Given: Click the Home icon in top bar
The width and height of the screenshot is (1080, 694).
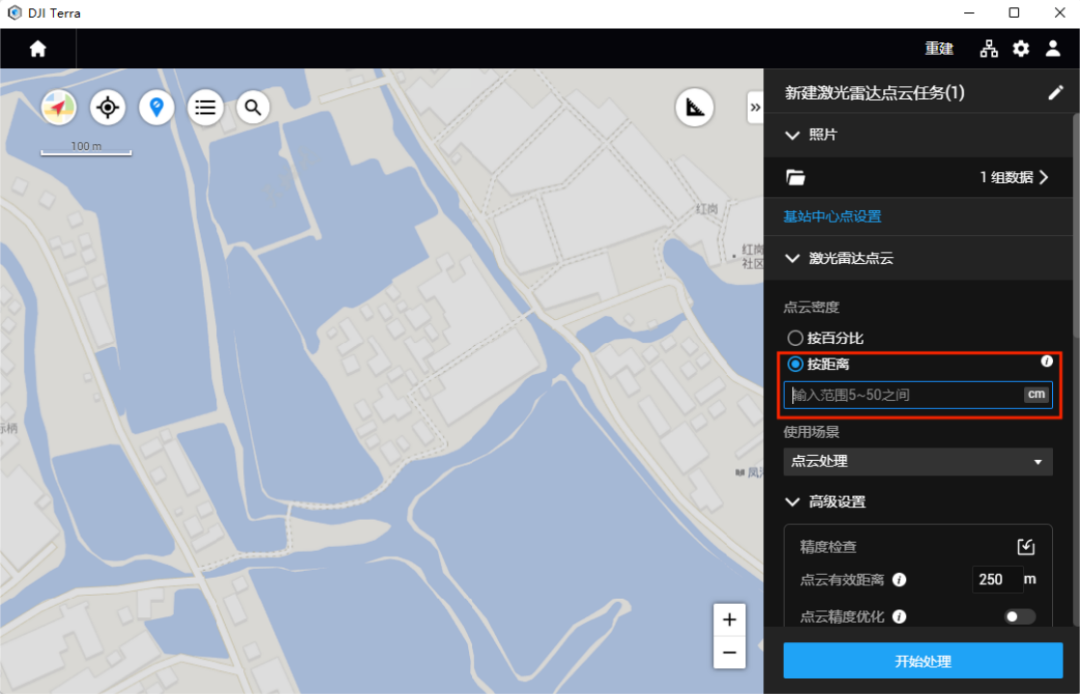Looking at the screenshot, I should tap(38, 49).
